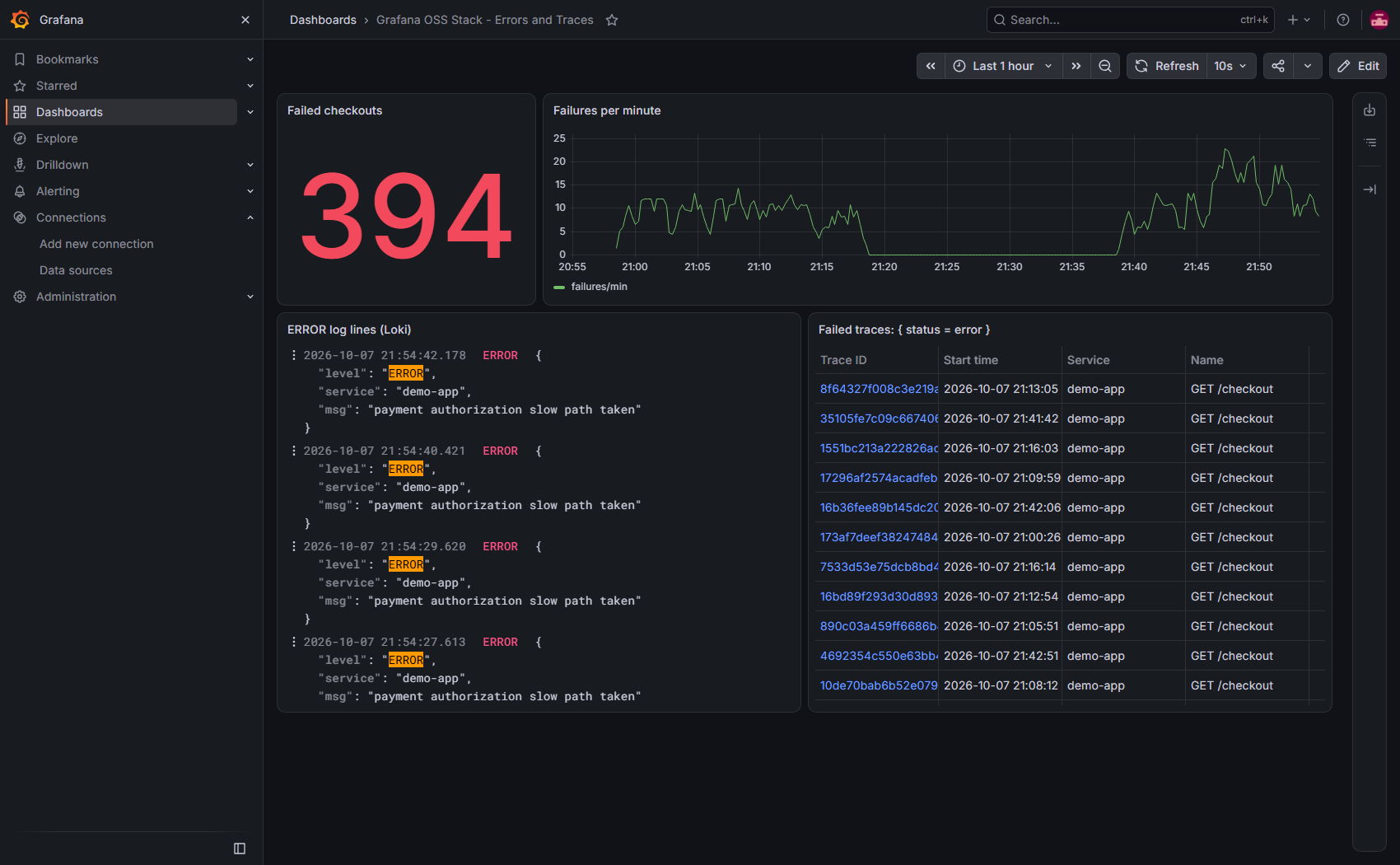Click ERROR log lines (Loki) panel title
This screenshot has height=865, width=1400.
tap(349, 330)
